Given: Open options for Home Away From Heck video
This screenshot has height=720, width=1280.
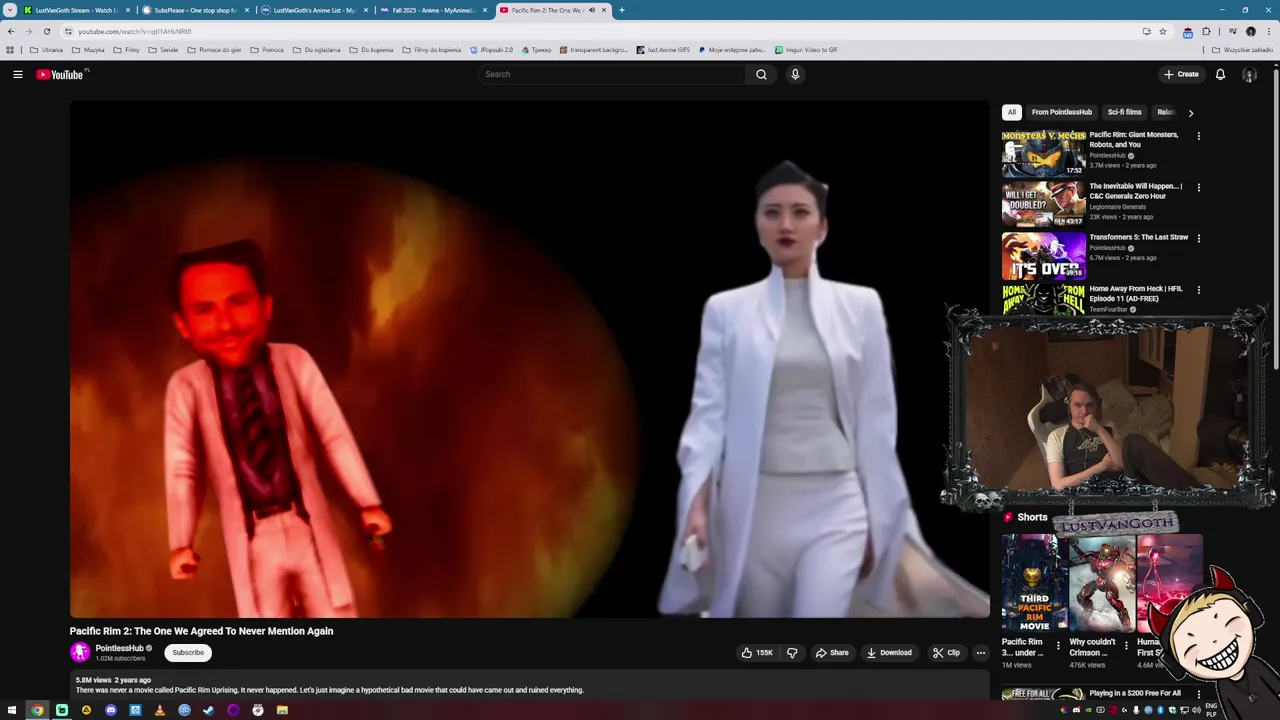Looking at the screenshot, I should pos(1199,290).
